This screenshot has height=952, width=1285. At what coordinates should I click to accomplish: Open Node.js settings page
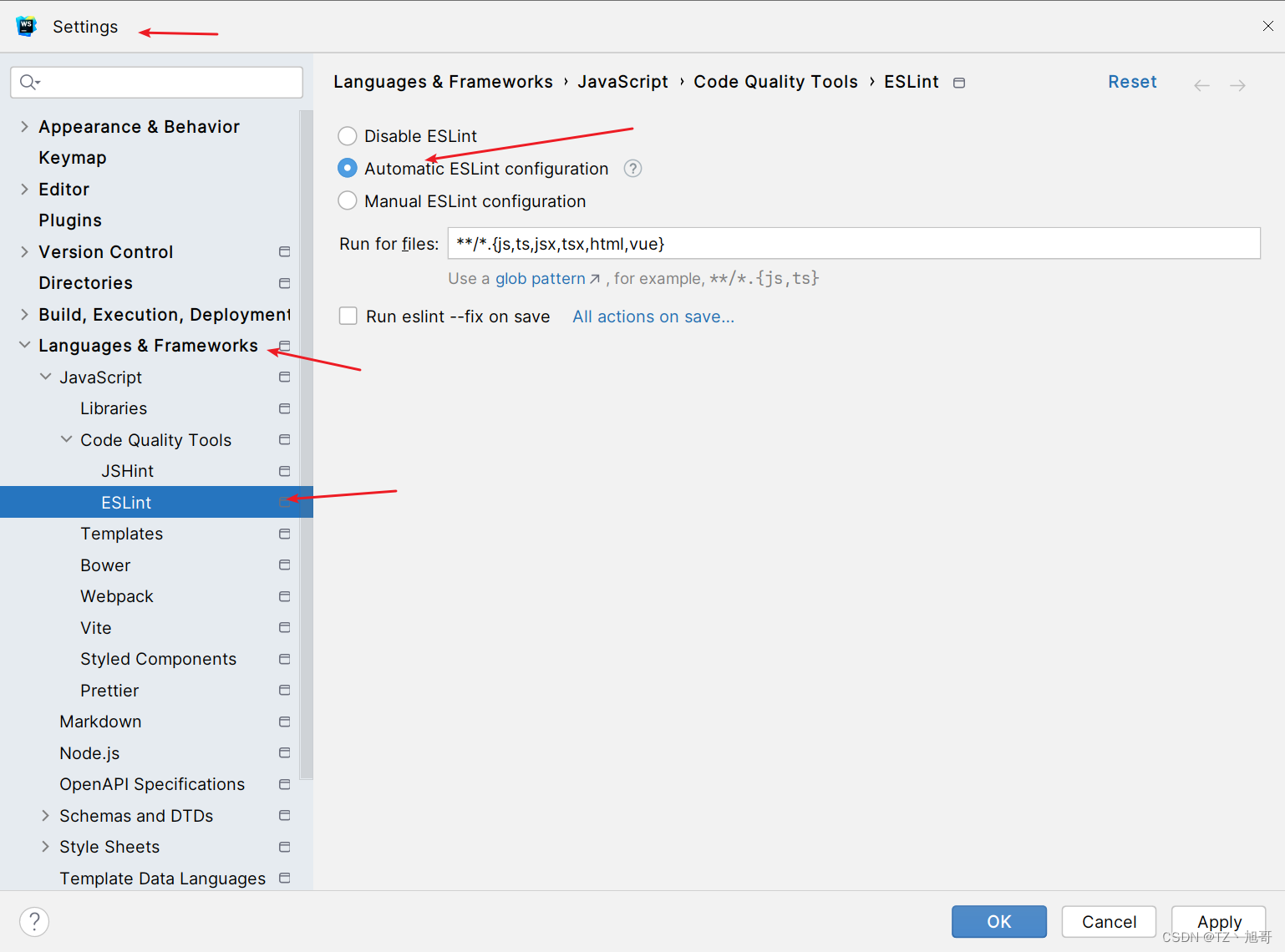coord(89,753)
